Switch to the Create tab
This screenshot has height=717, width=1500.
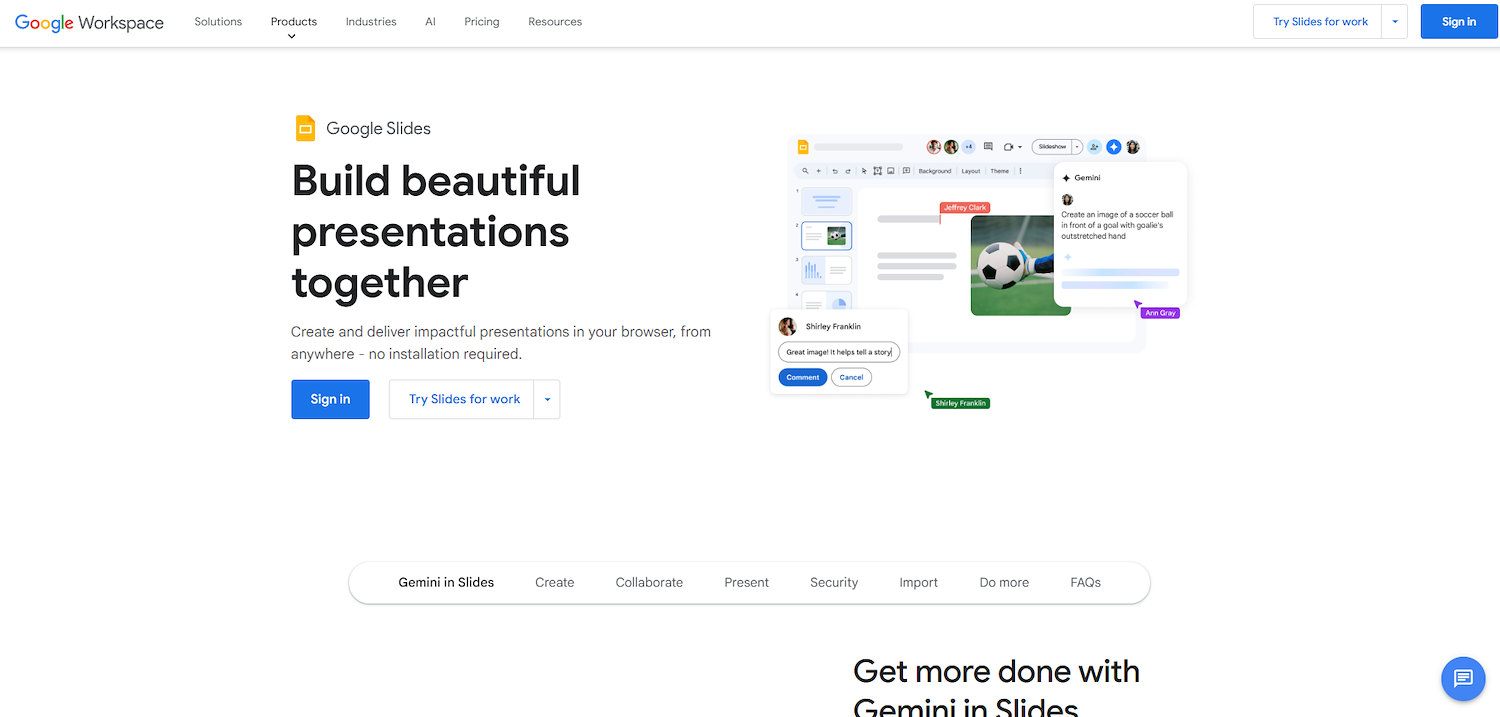(555, 582)
